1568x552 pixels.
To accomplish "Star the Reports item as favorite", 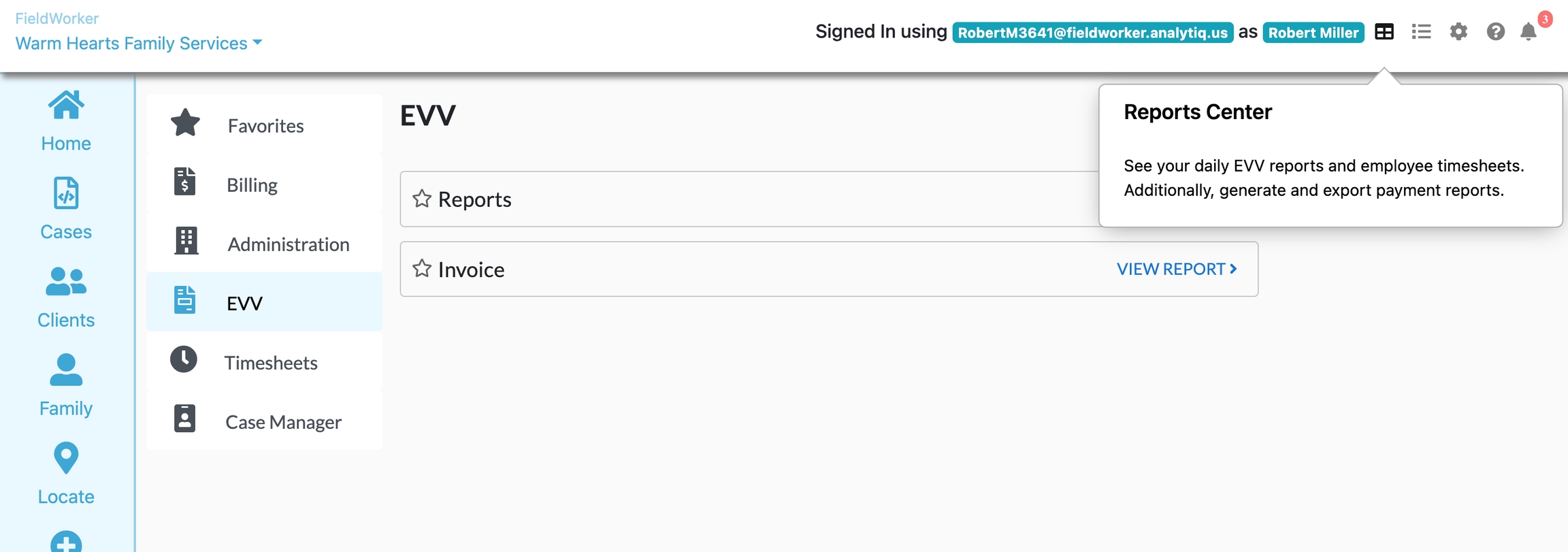I will tap(422, 199).
